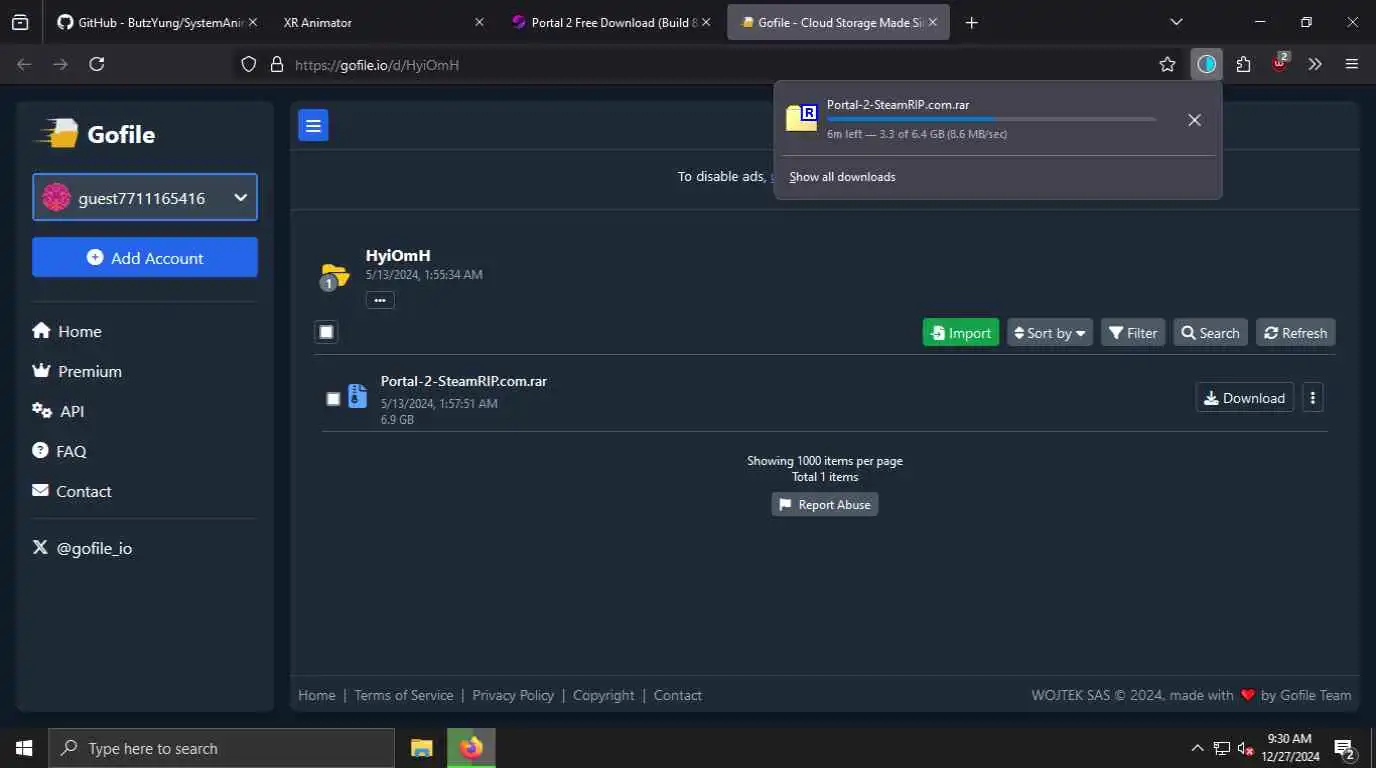Click the Search files button
The width and height of the screenshot is (1376, 768).
click(x=1210, y=333)
